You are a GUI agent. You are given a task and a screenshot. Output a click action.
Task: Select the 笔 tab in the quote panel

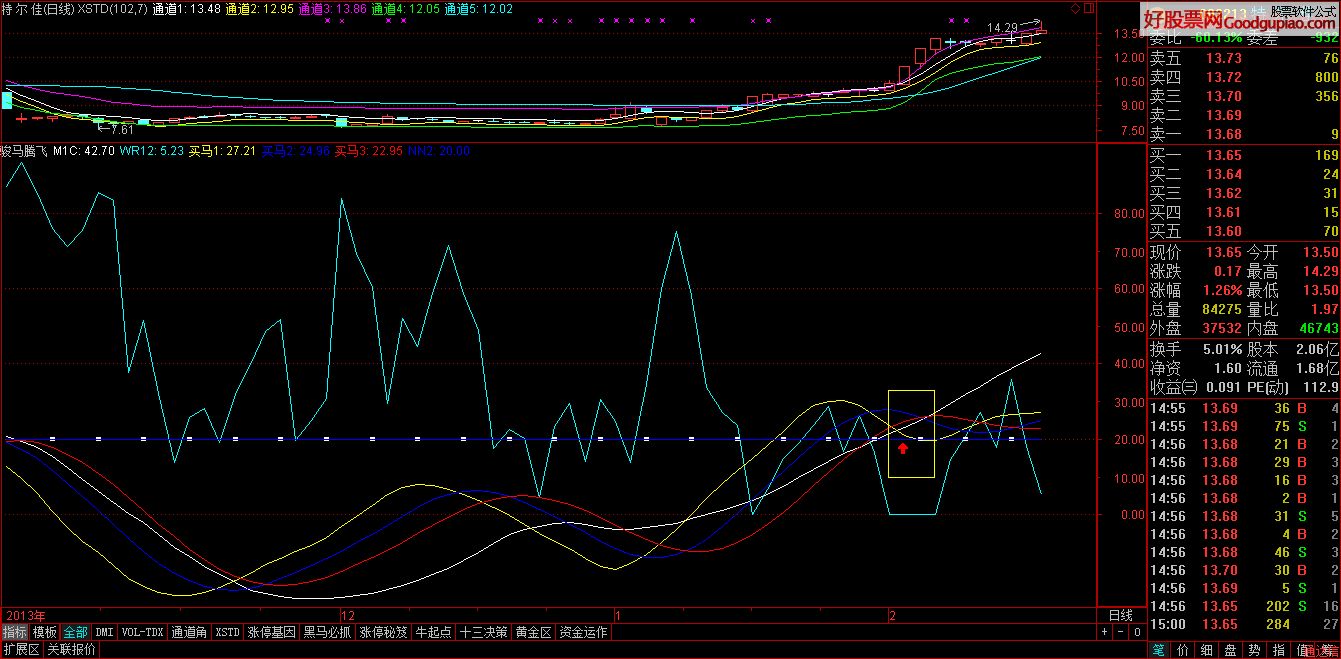pyautogui.click(x=1158, y=650)
